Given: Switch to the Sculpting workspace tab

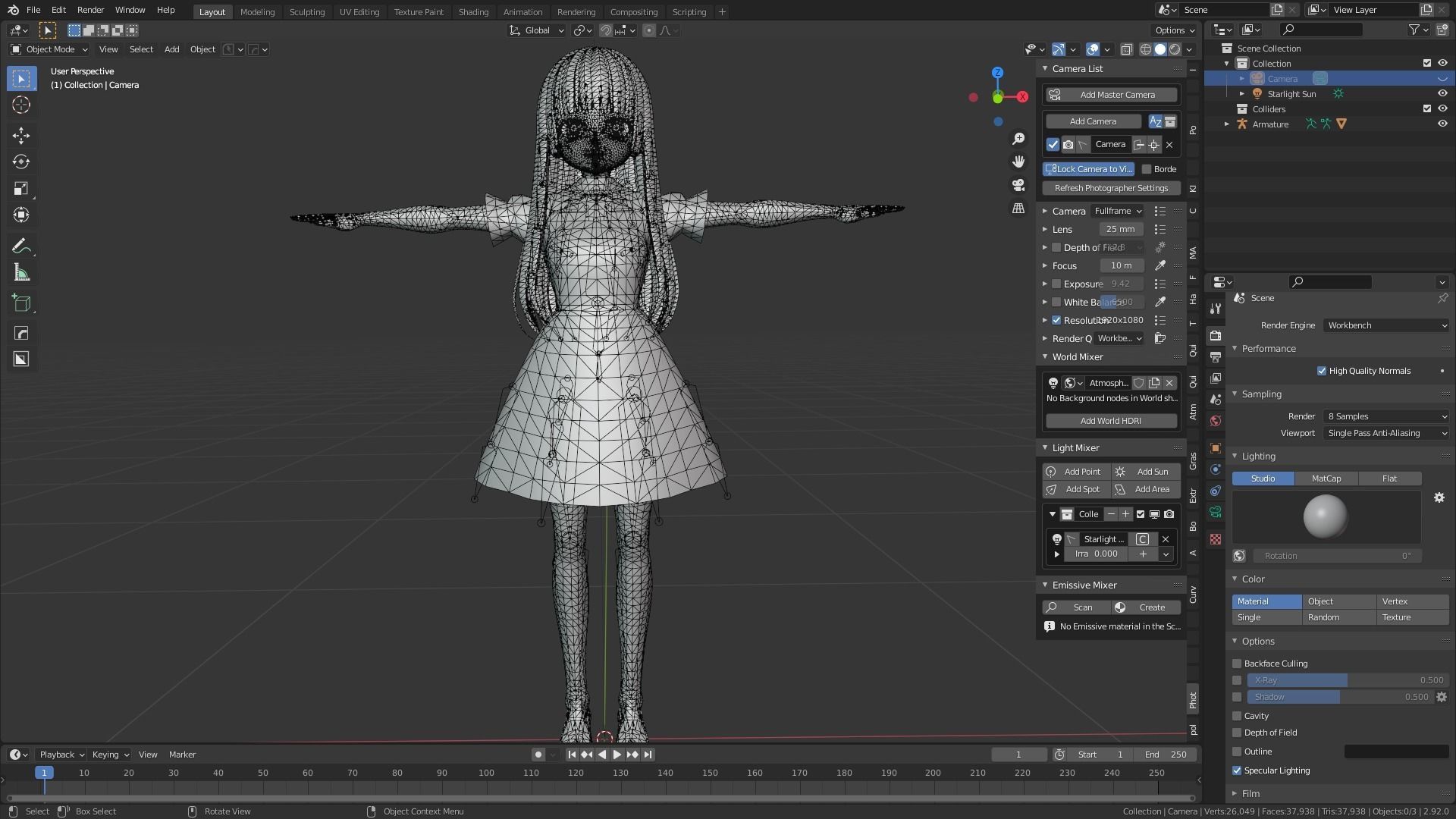Looking at the screenshot, I should (x=307, y=11).
